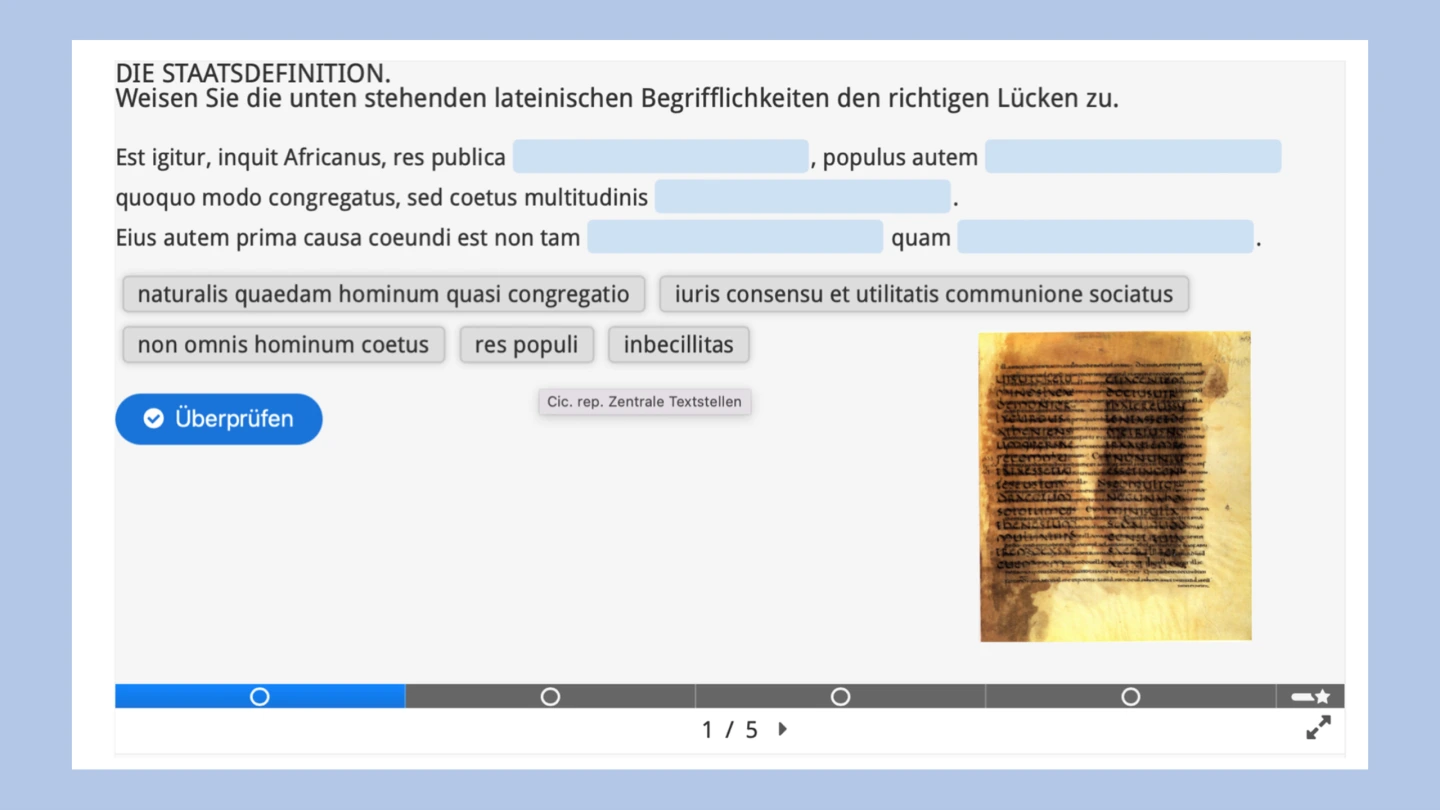Pick the 'res populi' word chip

(x=526, y=345)
